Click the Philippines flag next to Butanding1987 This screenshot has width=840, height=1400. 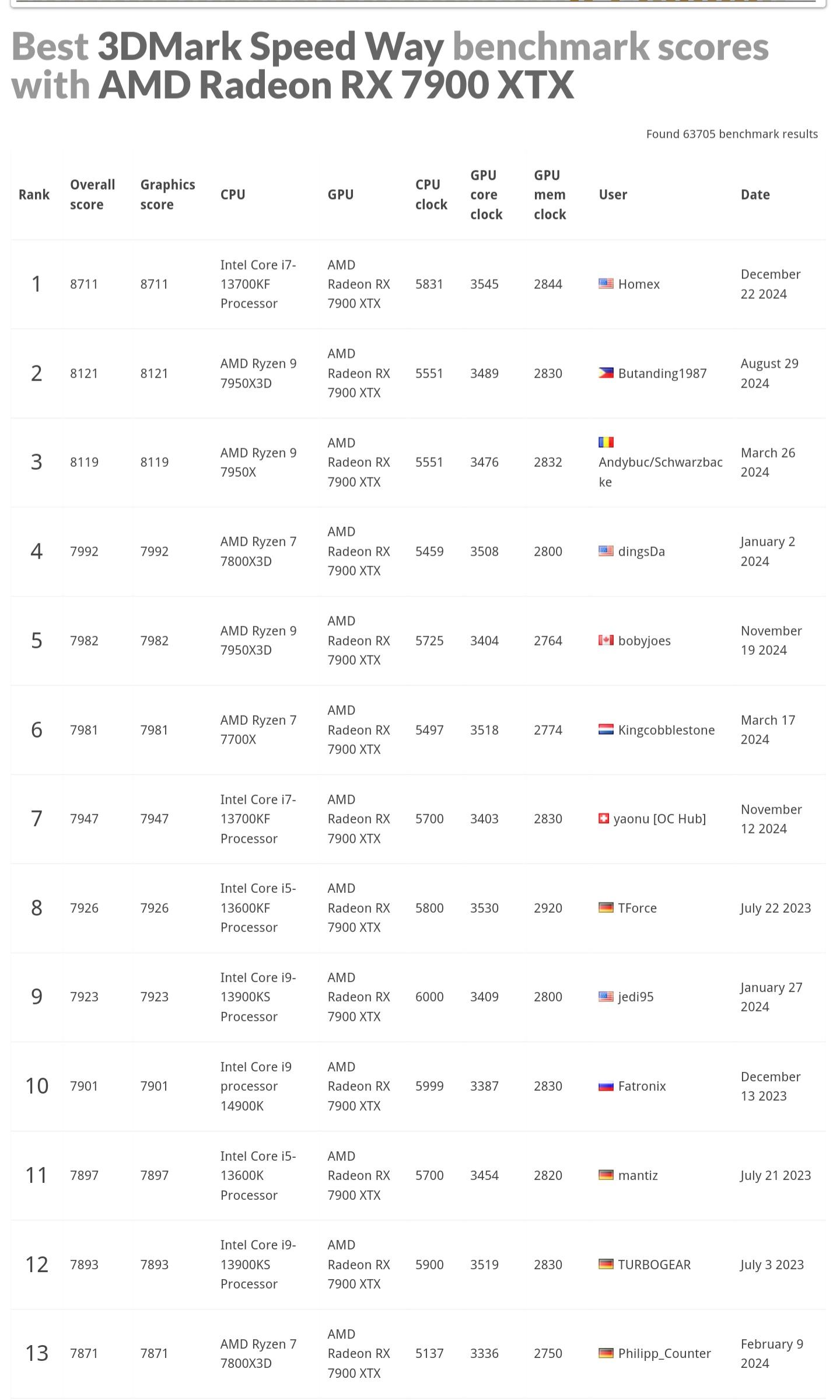tap(605, 373)
